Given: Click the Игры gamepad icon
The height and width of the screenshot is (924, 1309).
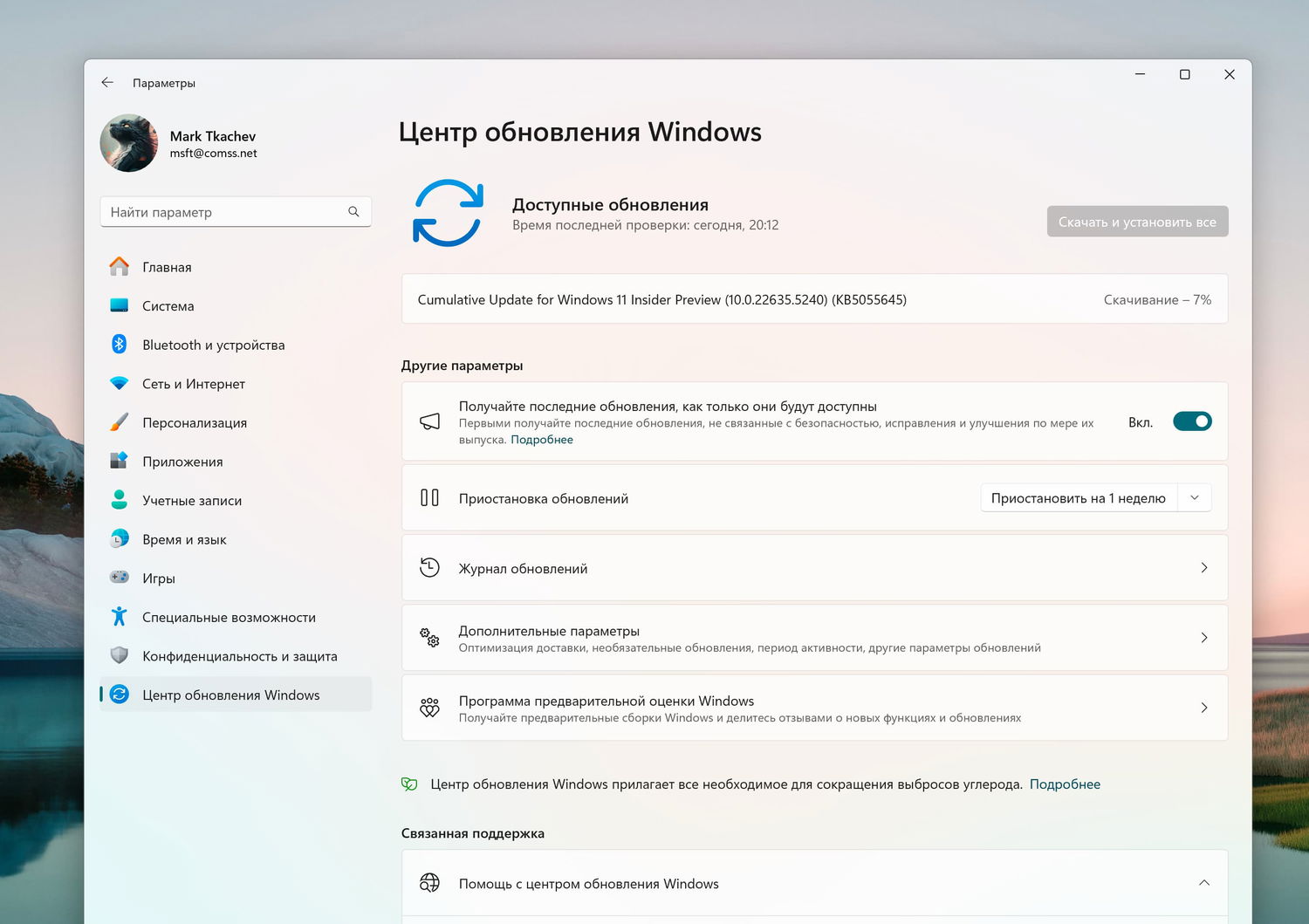Looking at the screenshot, I should pyautogui.click(x=120, y=578).
